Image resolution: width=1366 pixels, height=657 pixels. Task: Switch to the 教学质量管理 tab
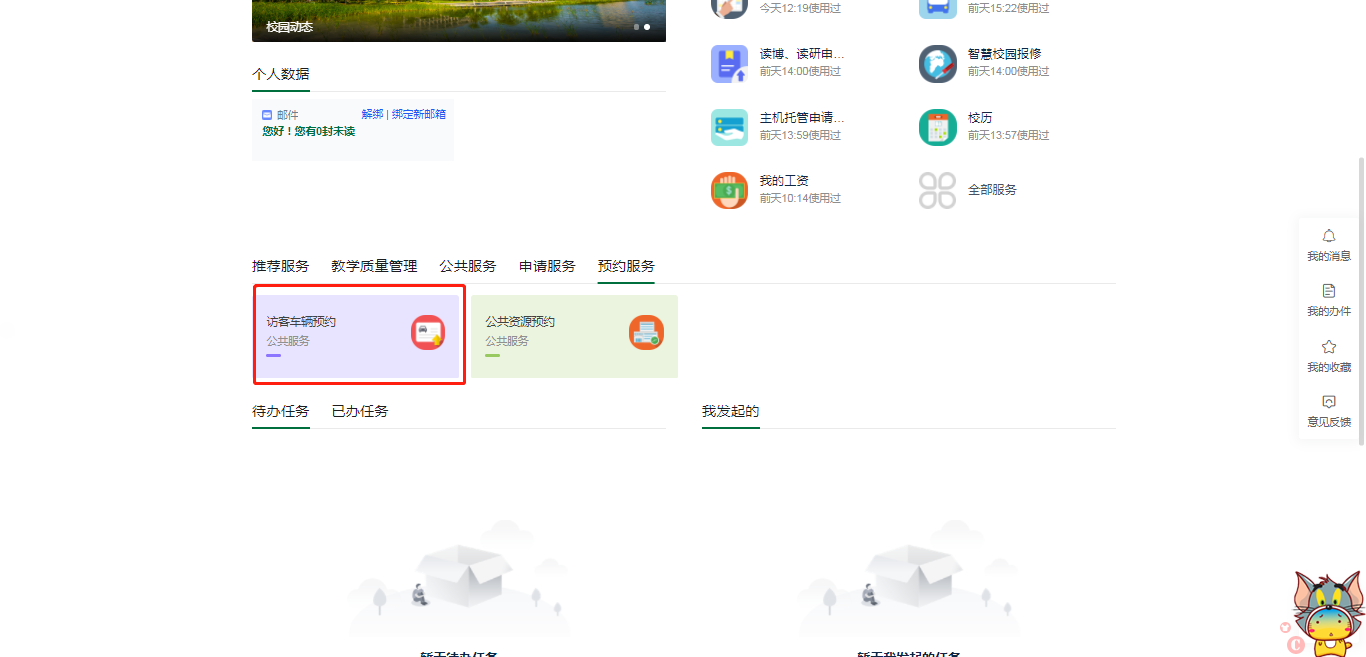pyautogui.click(x=374, y=266)
